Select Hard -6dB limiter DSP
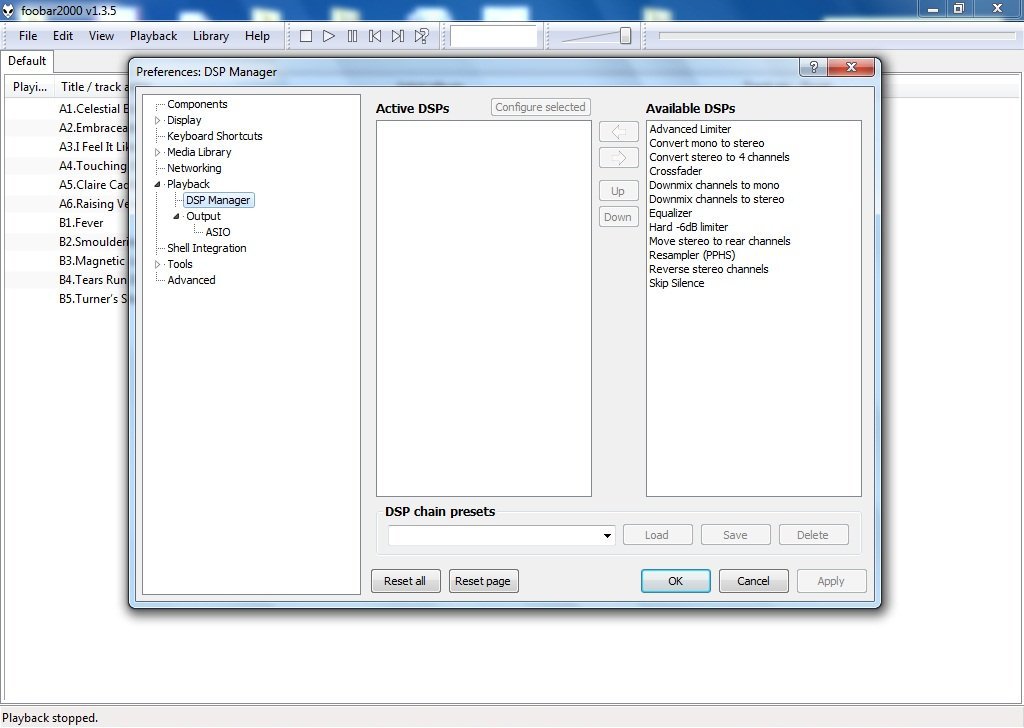This screenshot has height=728, width=1024. click(688, 227)
